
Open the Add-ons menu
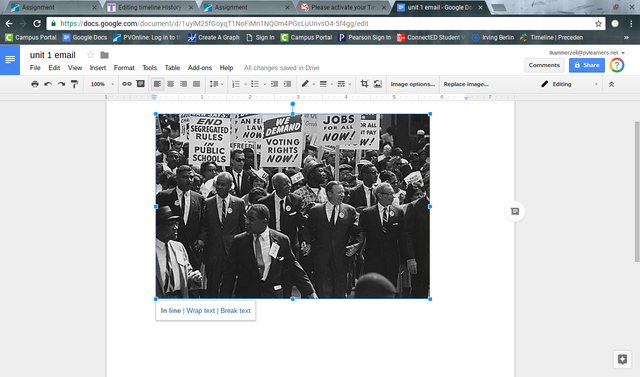(200, 68)
